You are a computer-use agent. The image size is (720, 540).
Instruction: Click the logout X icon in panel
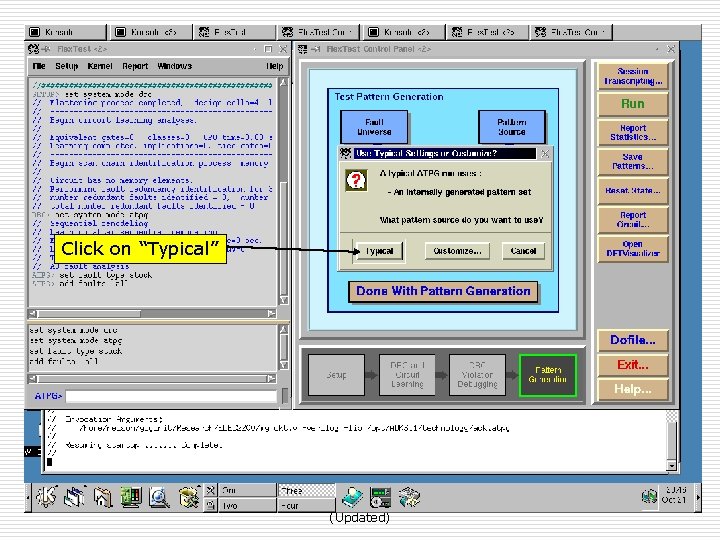coord(210,490)
